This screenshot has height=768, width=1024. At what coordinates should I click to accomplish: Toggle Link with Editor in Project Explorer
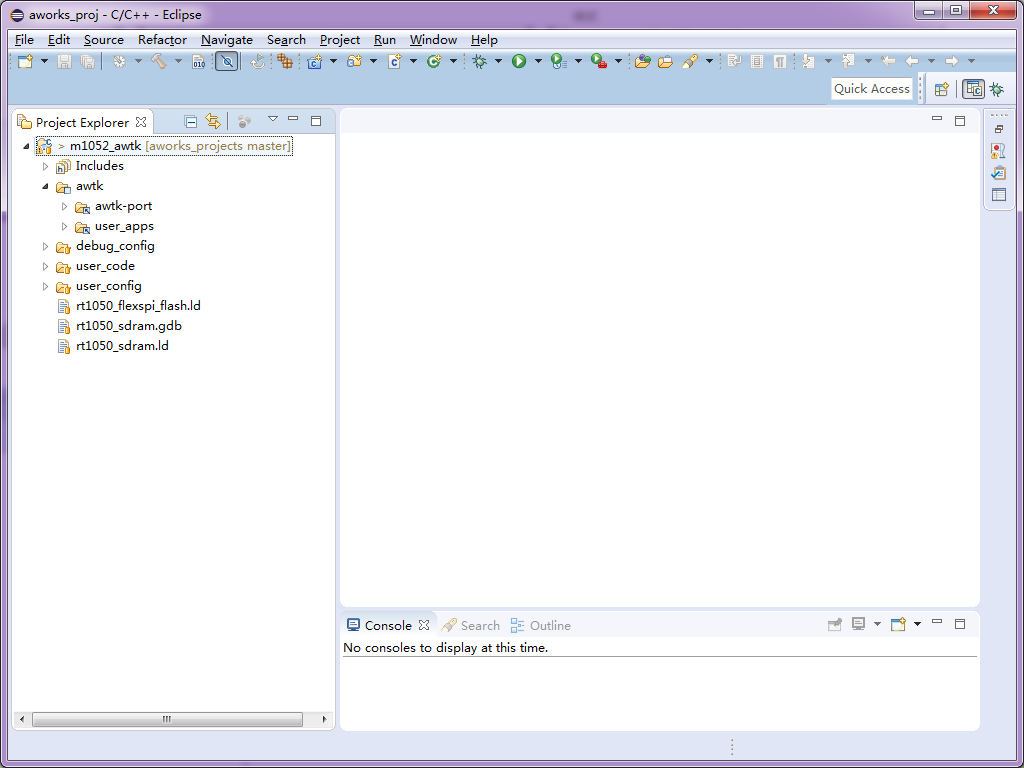(212, 122)
